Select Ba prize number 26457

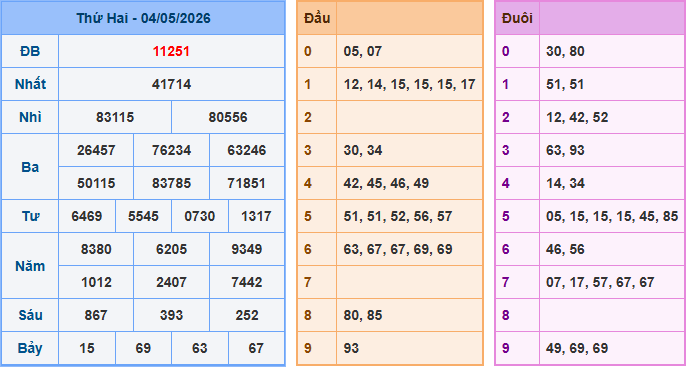click(96, 150)
